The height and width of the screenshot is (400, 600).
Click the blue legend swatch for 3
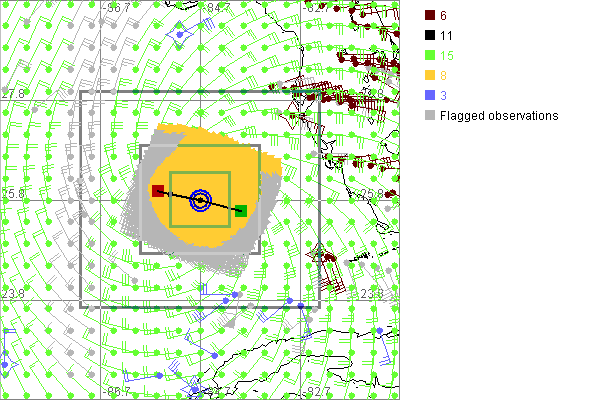click(x=430, y=96)
